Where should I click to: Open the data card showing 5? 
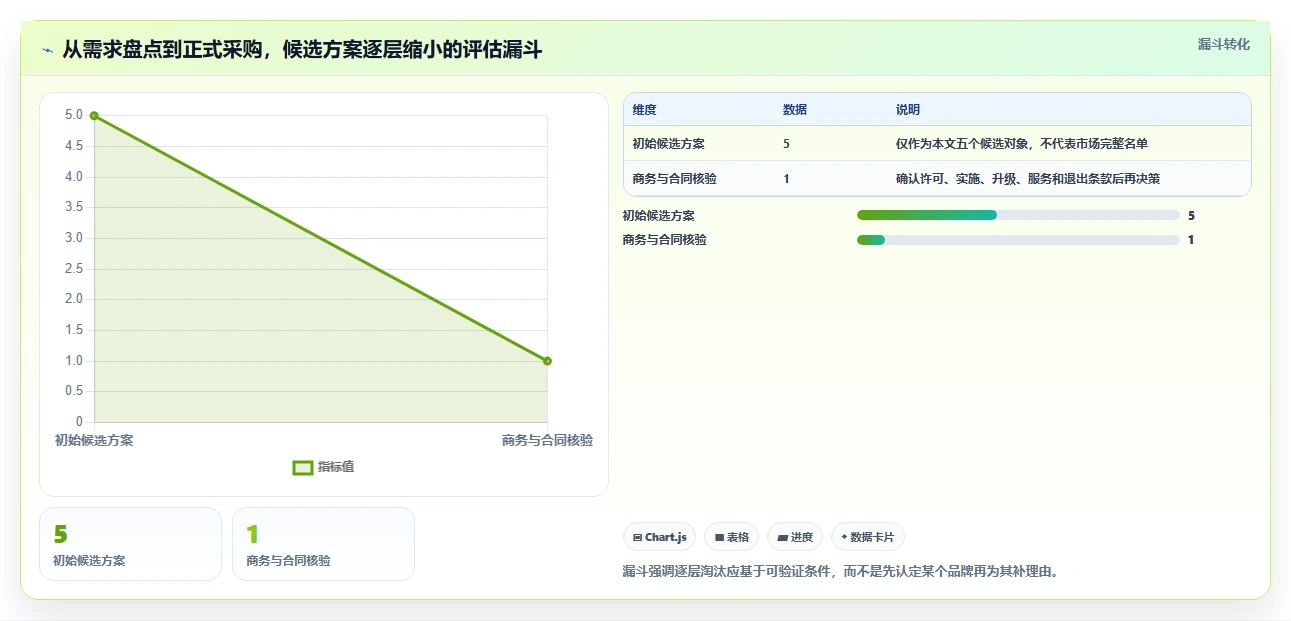pyautogui.click(x=130, y=544)
